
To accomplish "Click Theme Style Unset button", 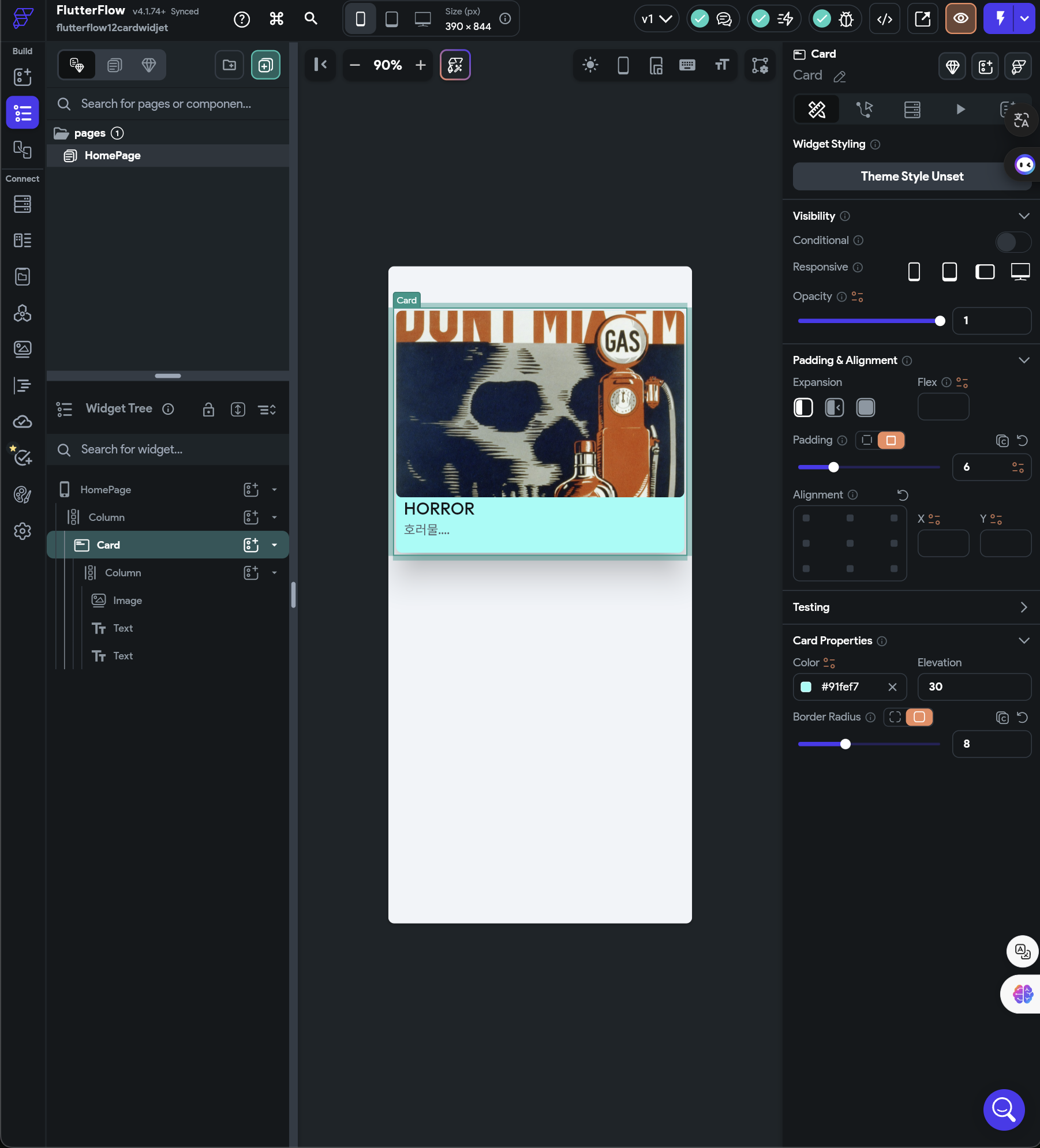I will pyautogui.click(x=912, y=177).
